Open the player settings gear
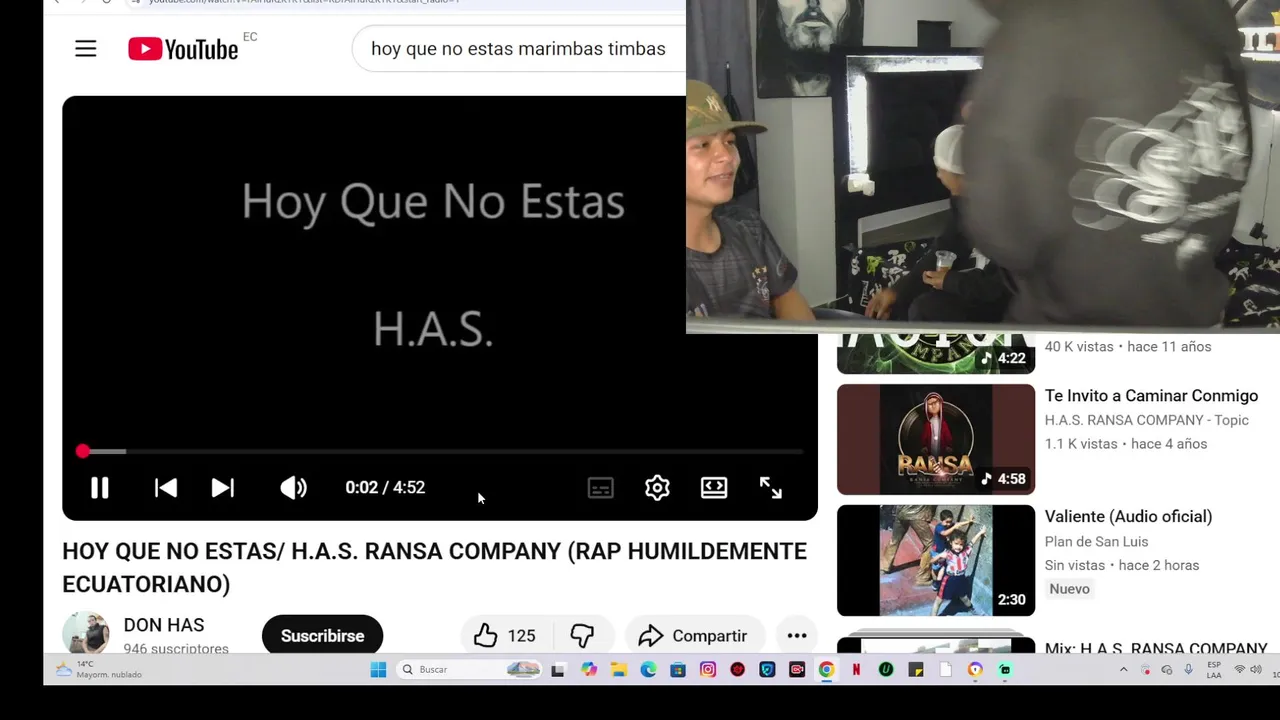The width and height of the screenshot is (1280, 720). [x=657, y=488]
